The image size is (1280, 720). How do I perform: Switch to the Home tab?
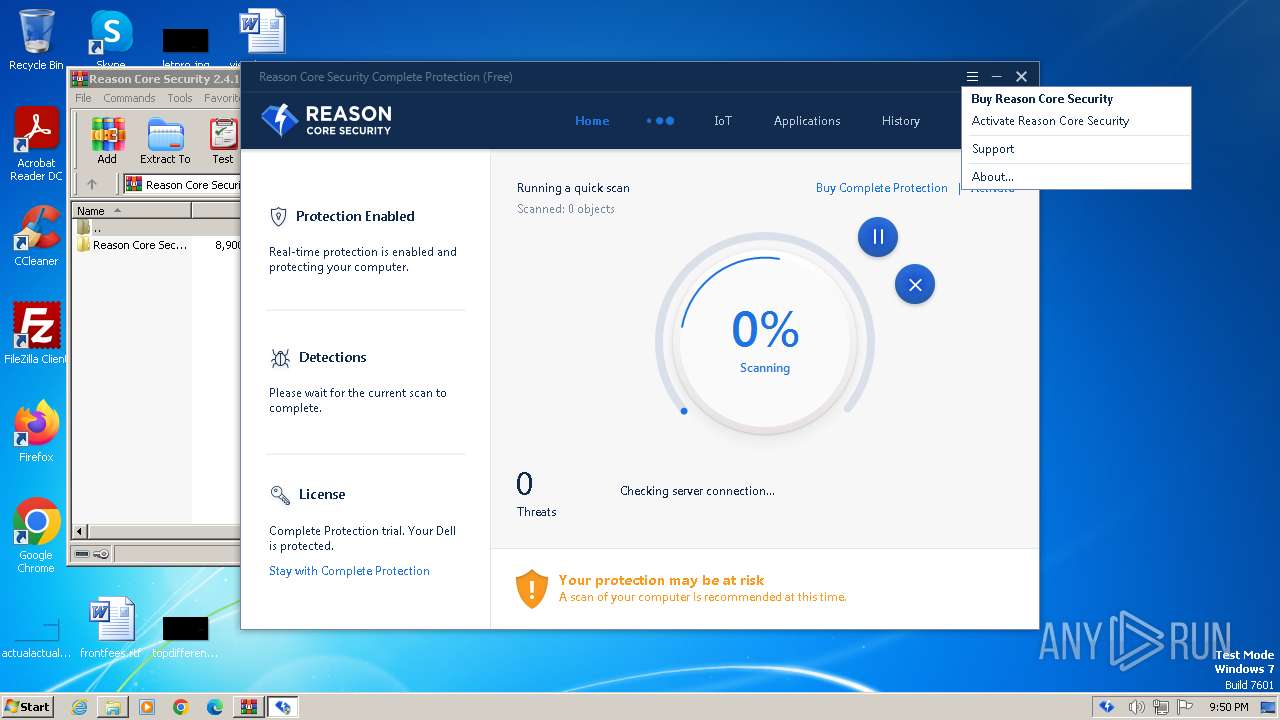592,120
